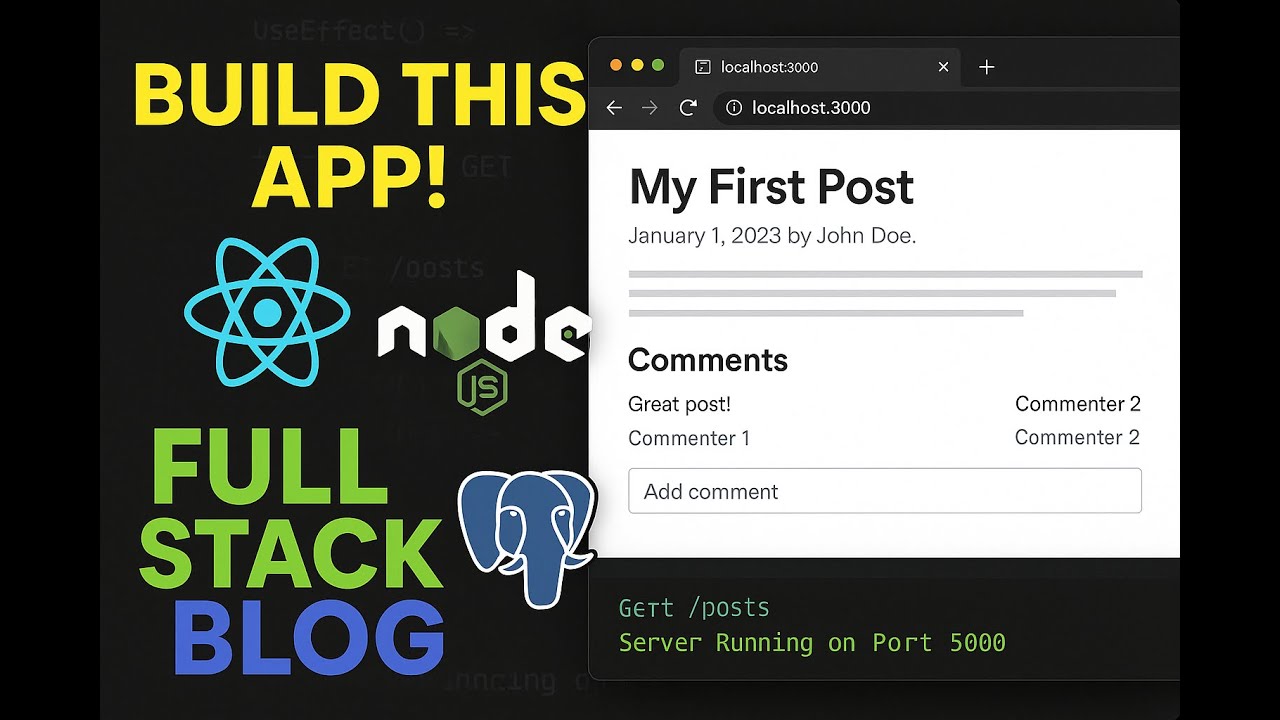Screen dimensions: 1280x720
Task: Click "Server Running on Port 5000" terminal line
Action: click(x=812, y=642)
